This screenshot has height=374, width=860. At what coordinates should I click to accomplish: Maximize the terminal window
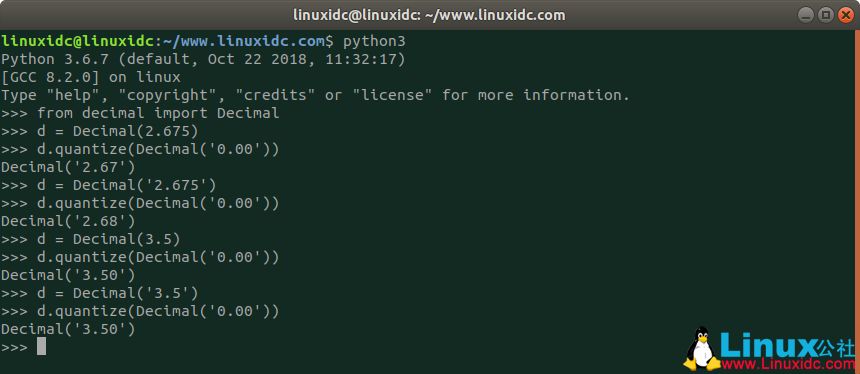[826, 15]
